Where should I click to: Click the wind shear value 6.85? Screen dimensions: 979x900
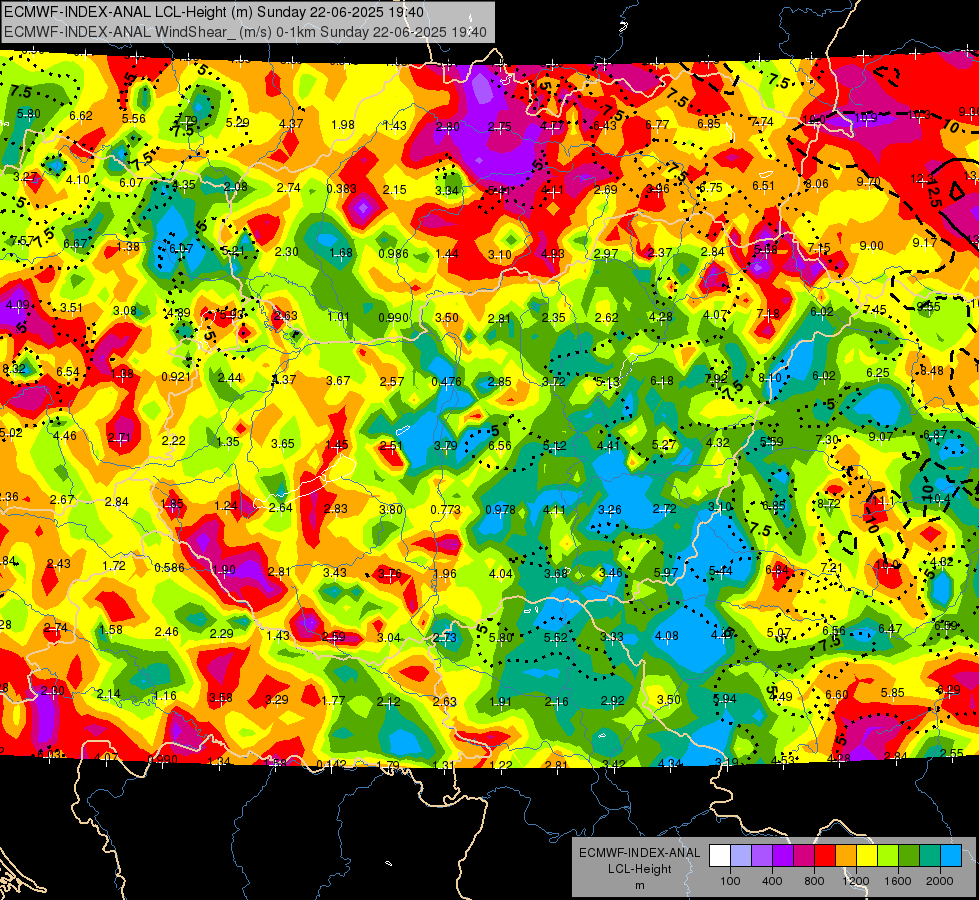coord(709,124)
